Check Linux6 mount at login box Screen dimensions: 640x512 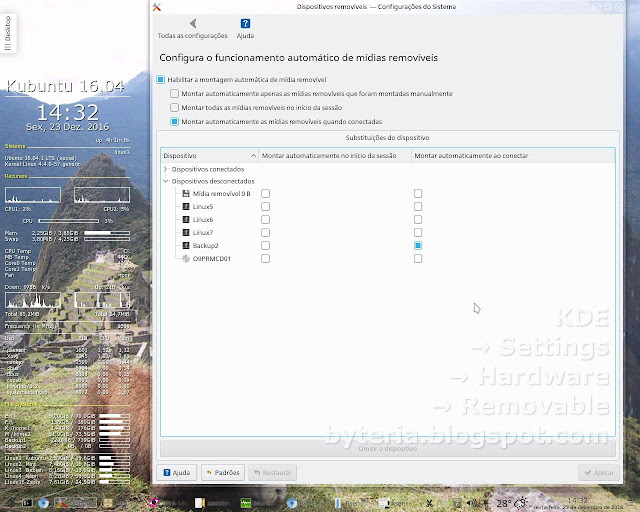265,220
